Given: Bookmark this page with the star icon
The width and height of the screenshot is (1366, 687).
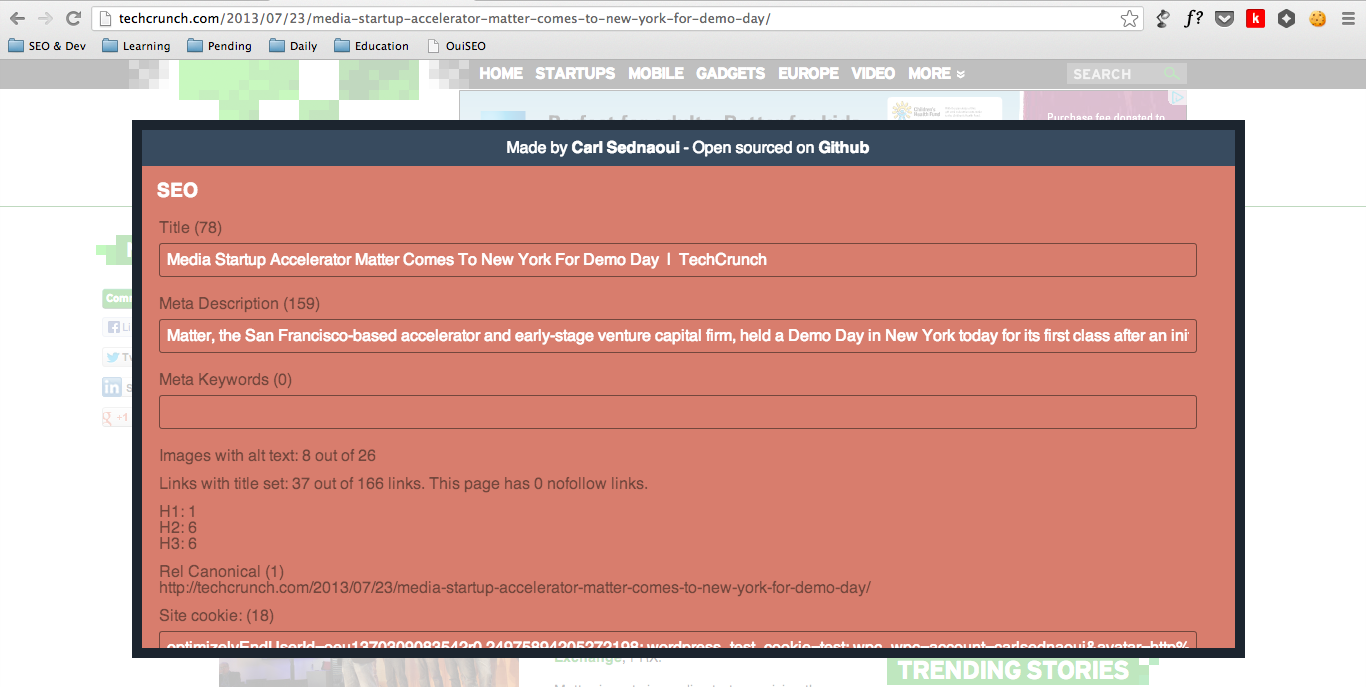Looking at the screenshot, I should [x=1129, y=18].
